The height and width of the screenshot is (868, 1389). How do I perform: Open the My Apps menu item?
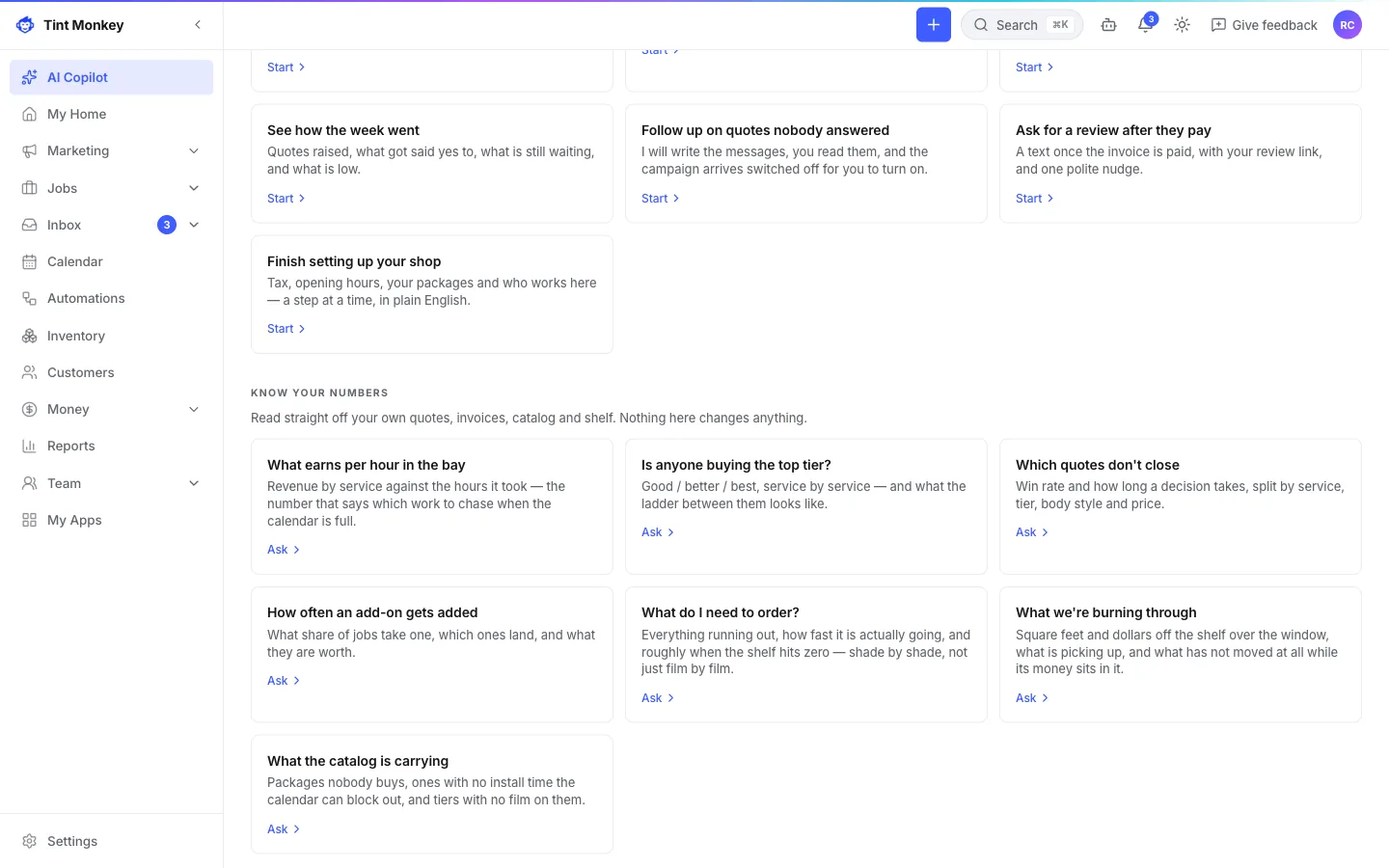[x=111, y=520]
